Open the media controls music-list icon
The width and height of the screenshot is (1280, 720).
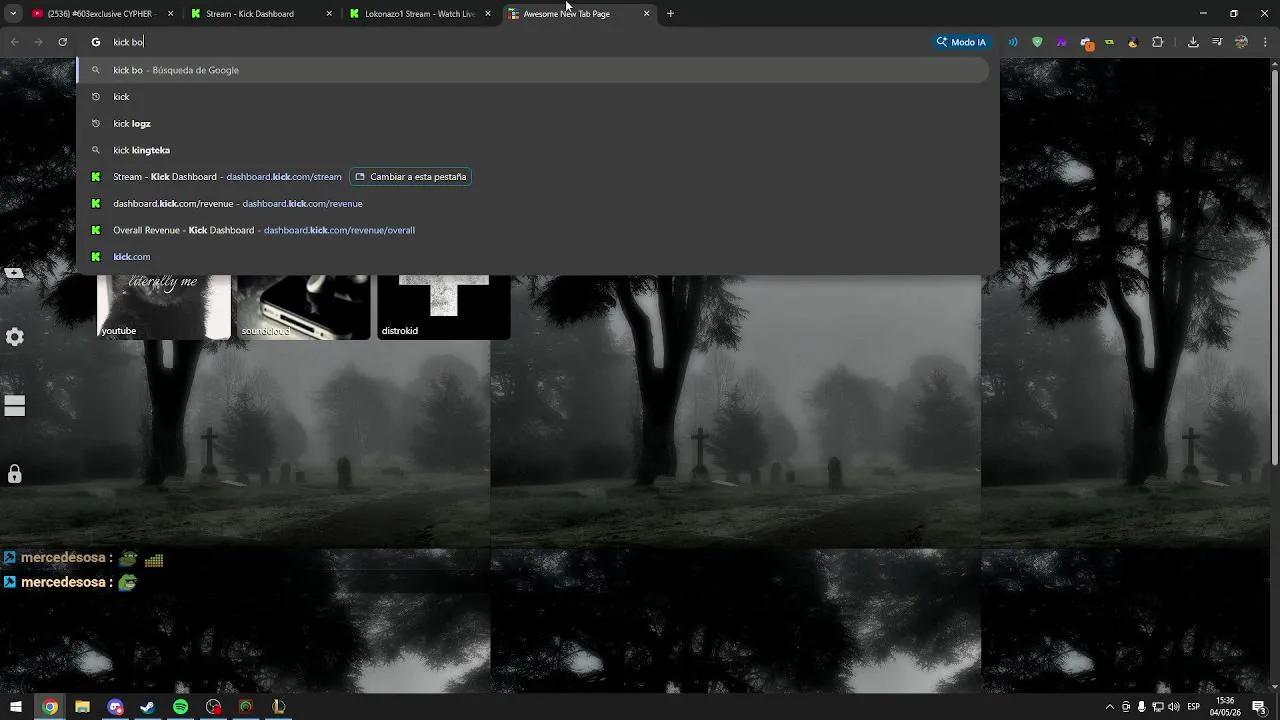(1217, 42)
